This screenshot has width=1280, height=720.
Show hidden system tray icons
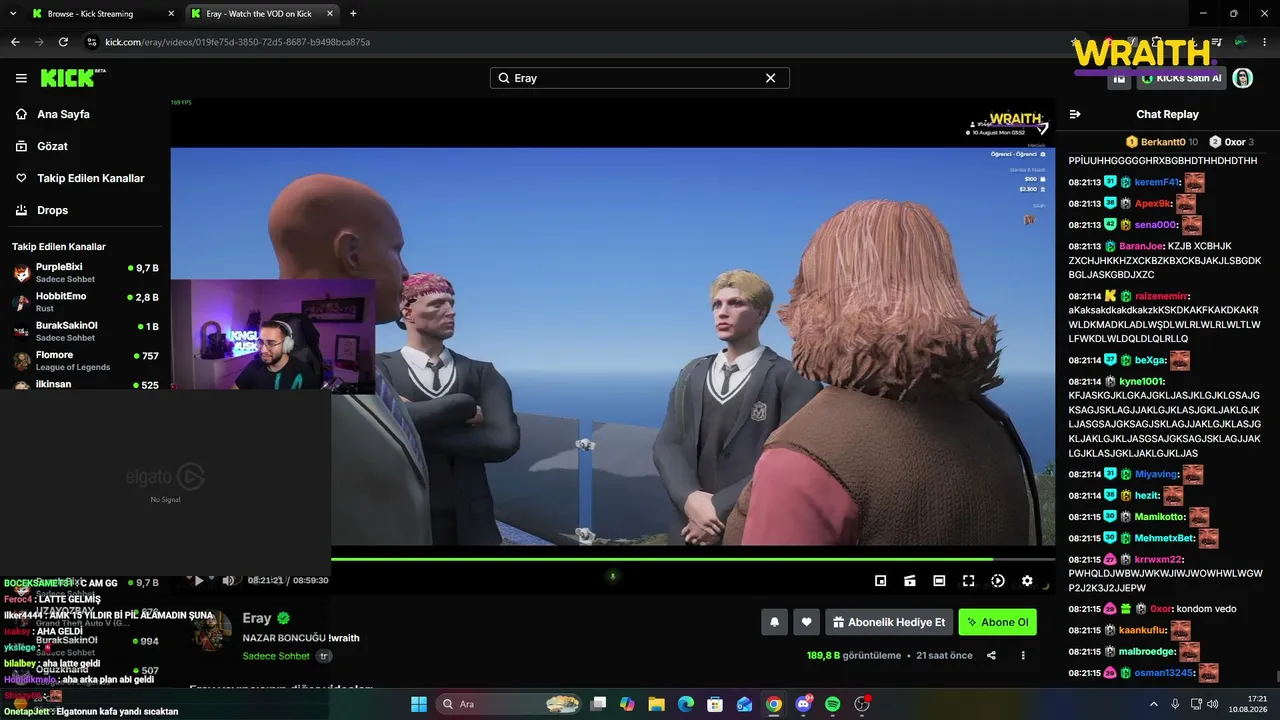tap(1155, 704)
